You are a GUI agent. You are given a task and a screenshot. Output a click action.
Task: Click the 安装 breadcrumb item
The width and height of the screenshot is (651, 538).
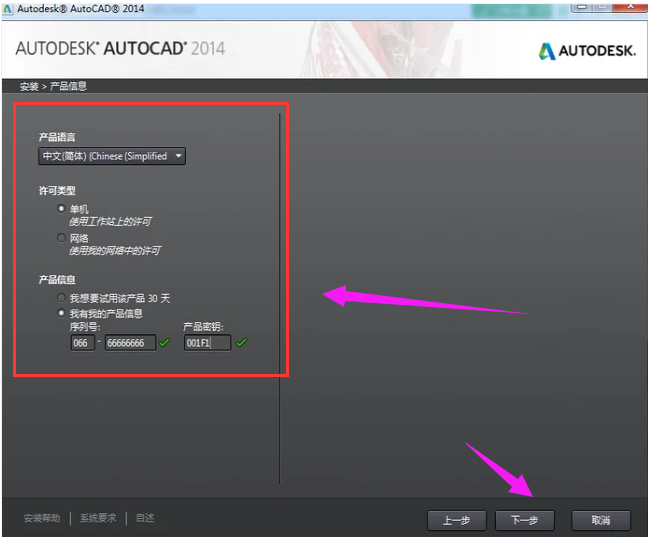point(29,86)
